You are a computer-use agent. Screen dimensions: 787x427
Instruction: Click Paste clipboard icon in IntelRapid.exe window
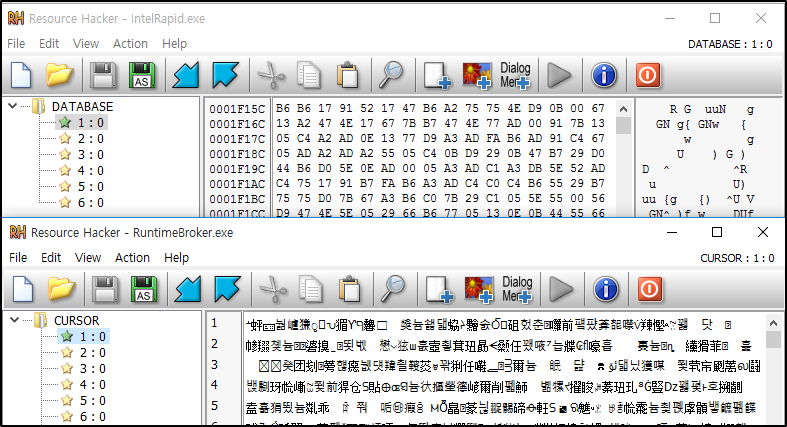coord(347,75)
